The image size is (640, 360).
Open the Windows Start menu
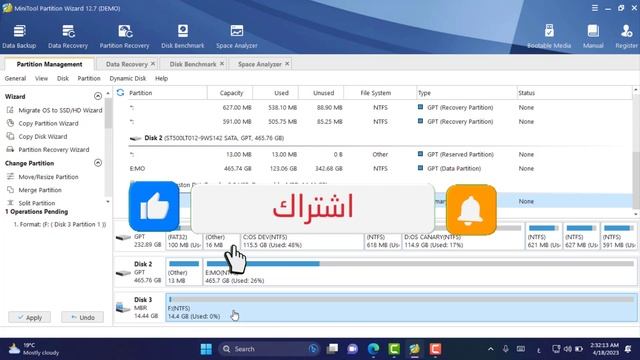pos(206,349)
